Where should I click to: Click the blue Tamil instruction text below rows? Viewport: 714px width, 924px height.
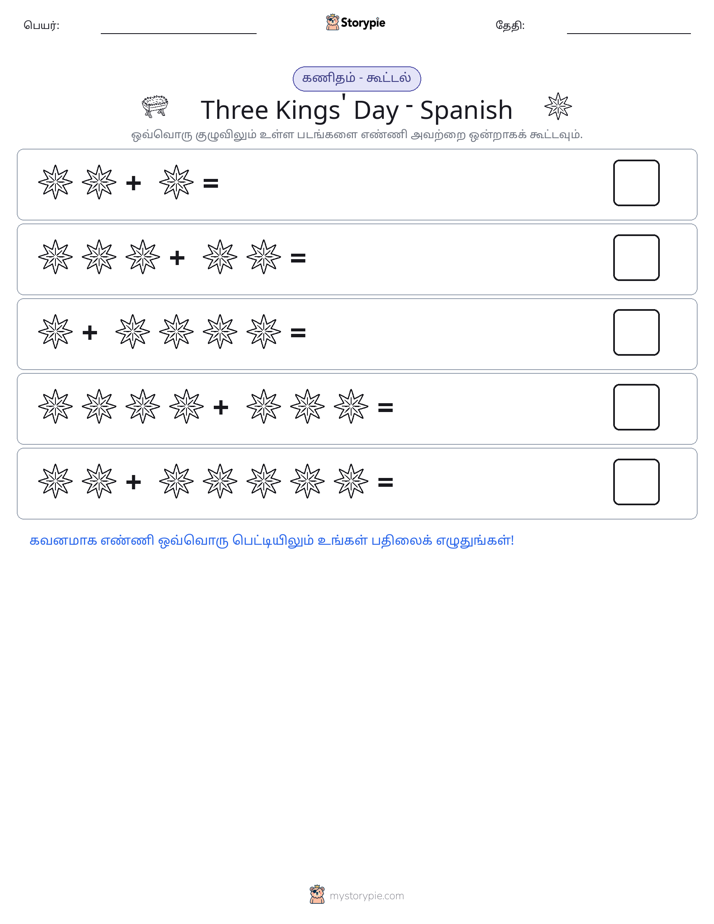[x=272, y=540]
